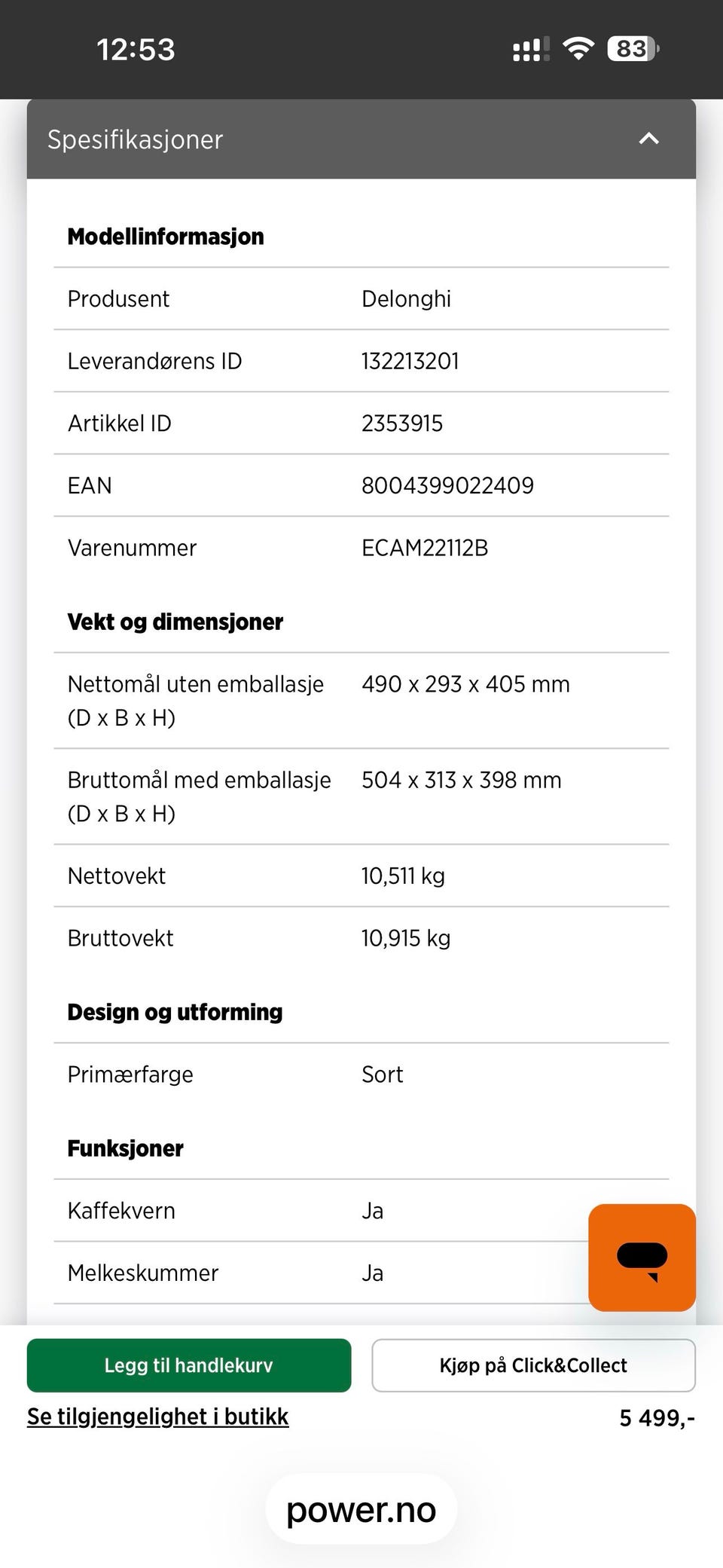Open the orange chat bubble widget
This screenshot has height=1568, width=723.
click(x=642, y=1258)
